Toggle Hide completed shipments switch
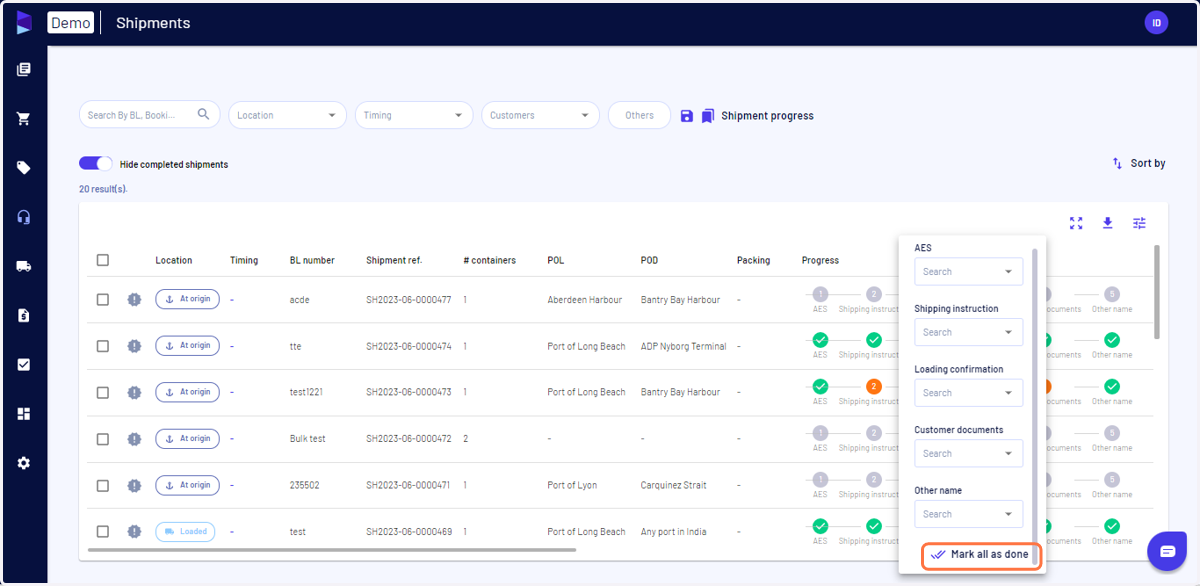 (x=95, y=164)
